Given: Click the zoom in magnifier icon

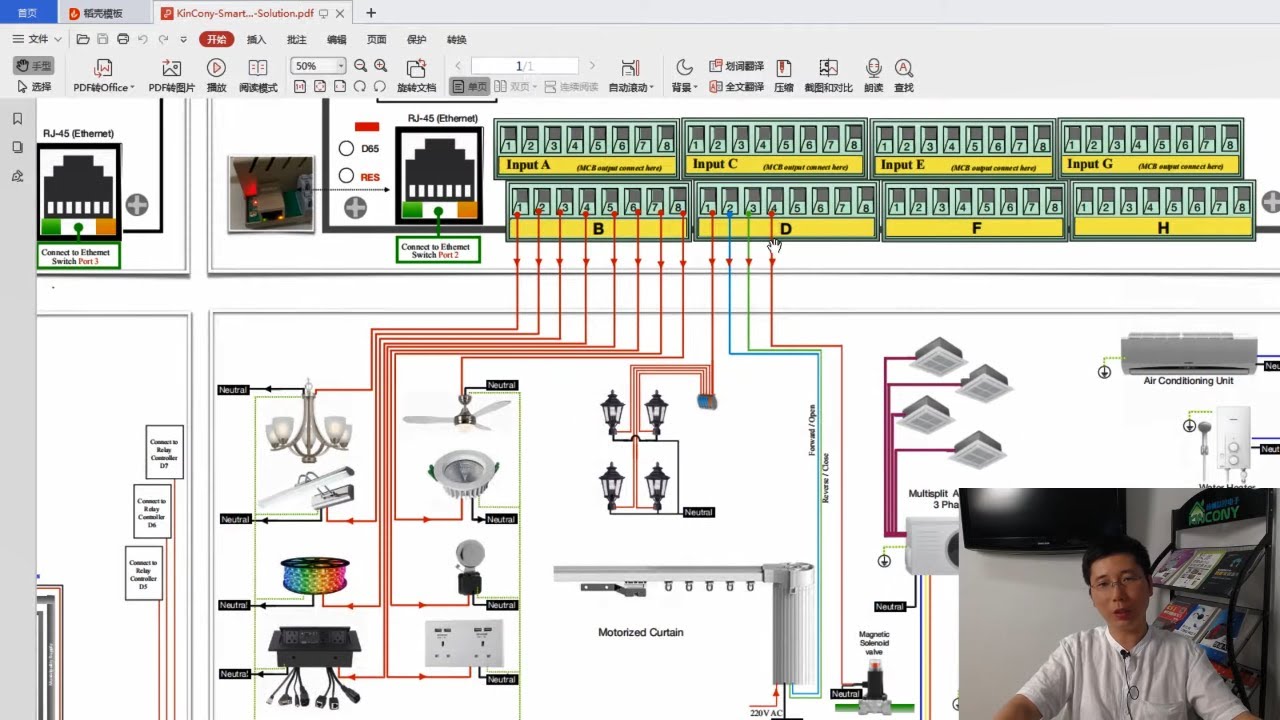Looking at the screenshot, I should pos(380,66).
